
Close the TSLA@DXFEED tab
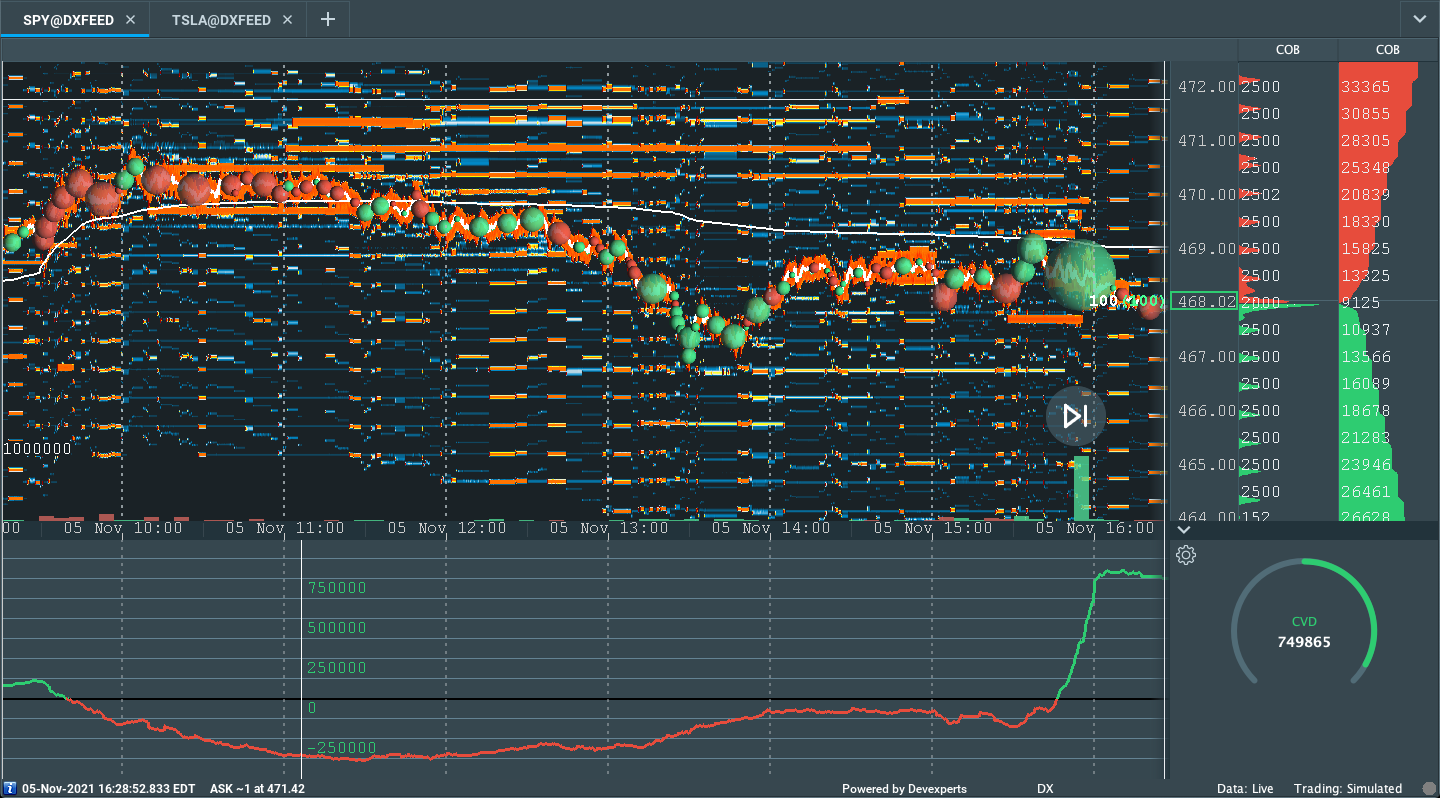click(287, 20)
